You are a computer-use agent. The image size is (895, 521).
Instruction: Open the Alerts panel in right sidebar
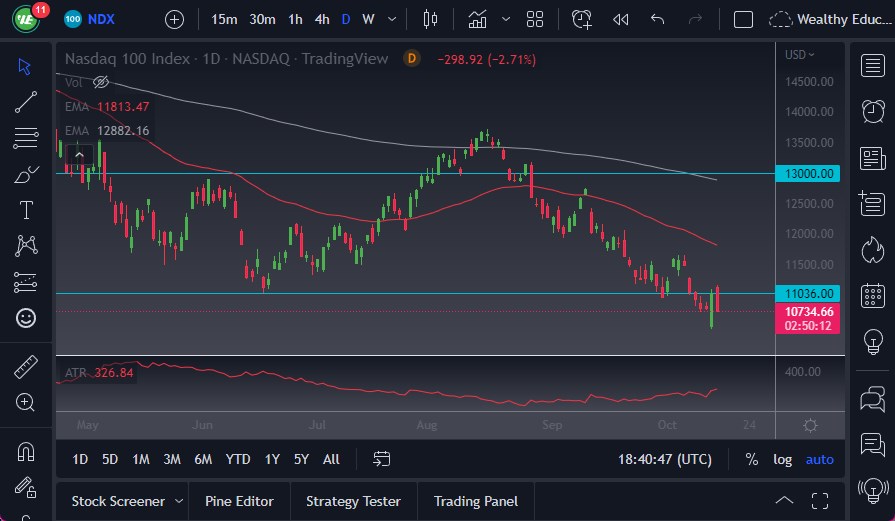click(x=872, y=110)
